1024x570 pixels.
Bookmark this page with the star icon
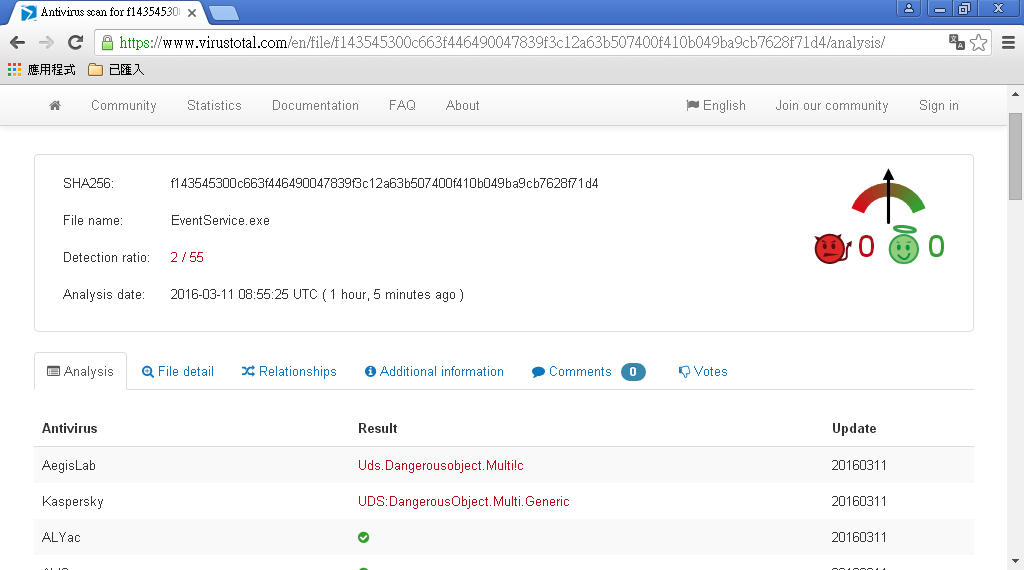pos(978,42)
